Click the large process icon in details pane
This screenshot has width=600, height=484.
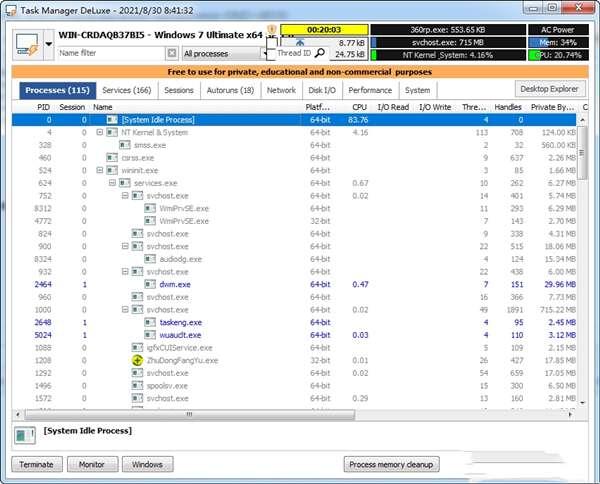(x=24, y=435)
